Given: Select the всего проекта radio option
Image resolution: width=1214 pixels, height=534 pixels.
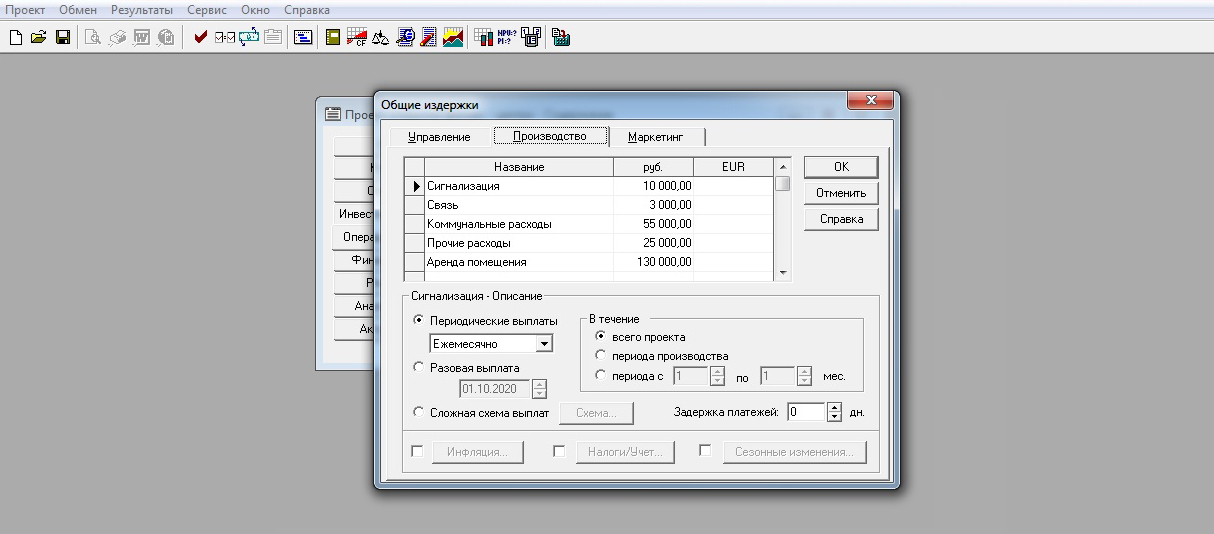Looking at the screenshot, I should (600, 336).
